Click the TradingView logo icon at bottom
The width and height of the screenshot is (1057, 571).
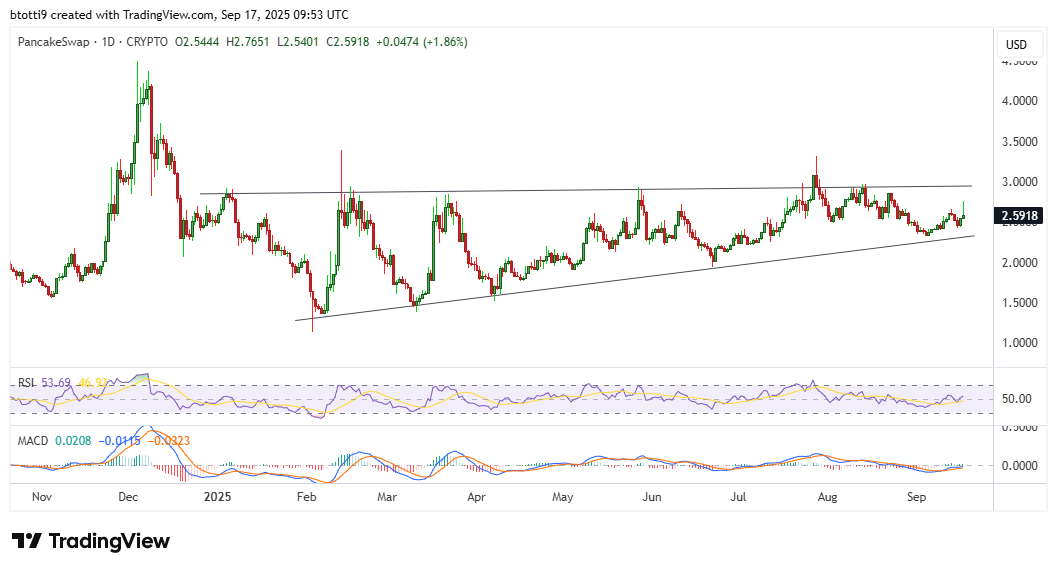[27, 541]
